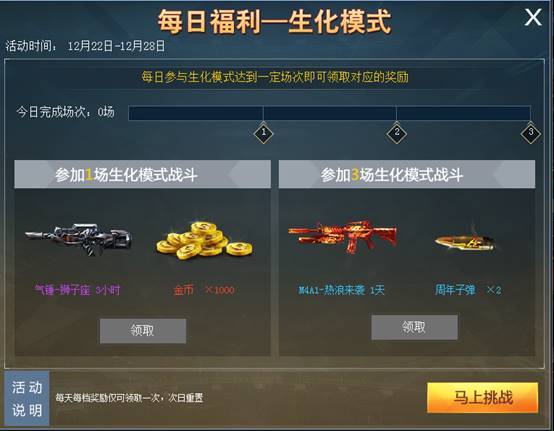Click the M4A1-热浪来袭 1天 label
Viewport: 554px width, 431px height.
341,290
